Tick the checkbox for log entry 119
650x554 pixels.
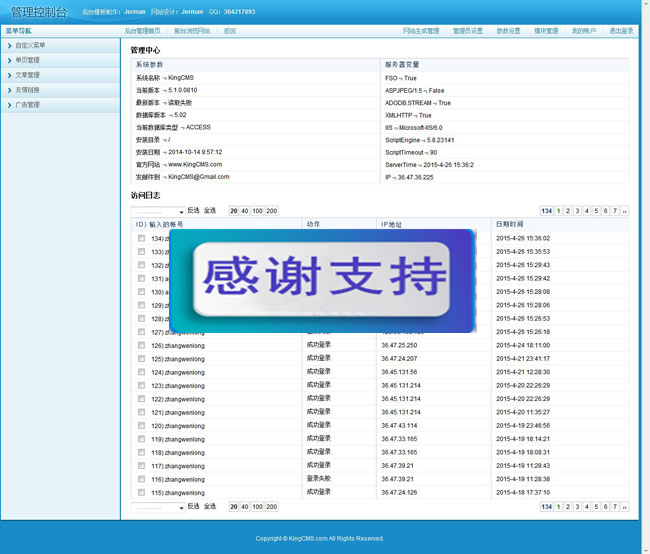(x=141, y=439)
